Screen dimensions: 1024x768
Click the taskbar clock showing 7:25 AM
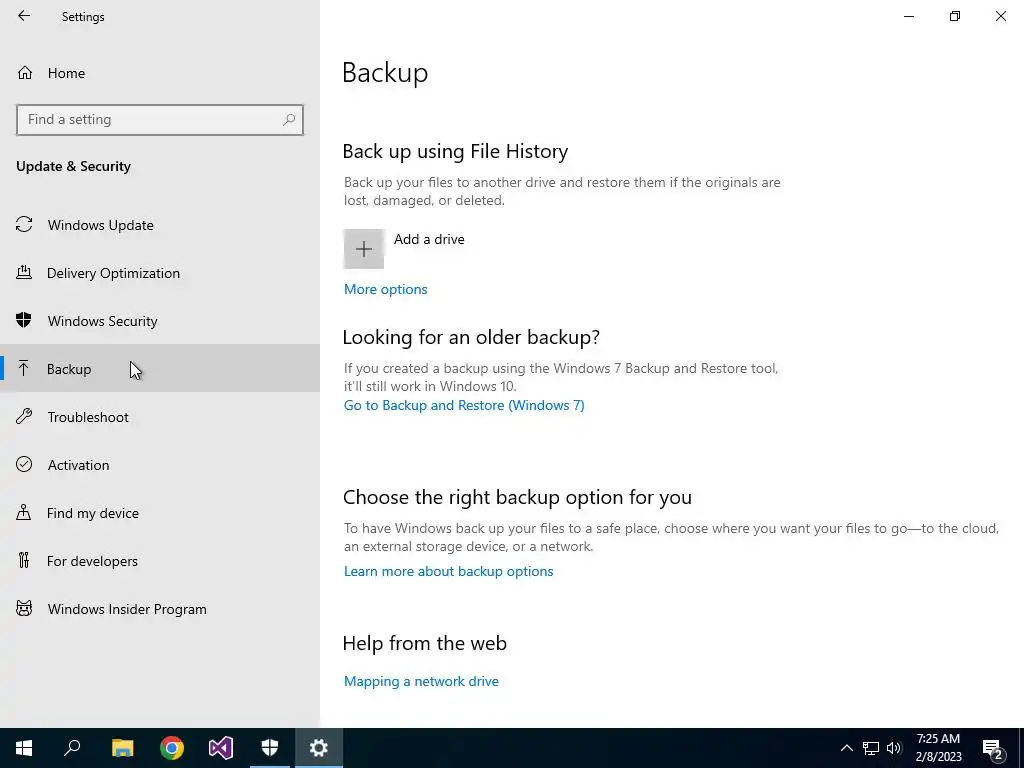[938, 748]
